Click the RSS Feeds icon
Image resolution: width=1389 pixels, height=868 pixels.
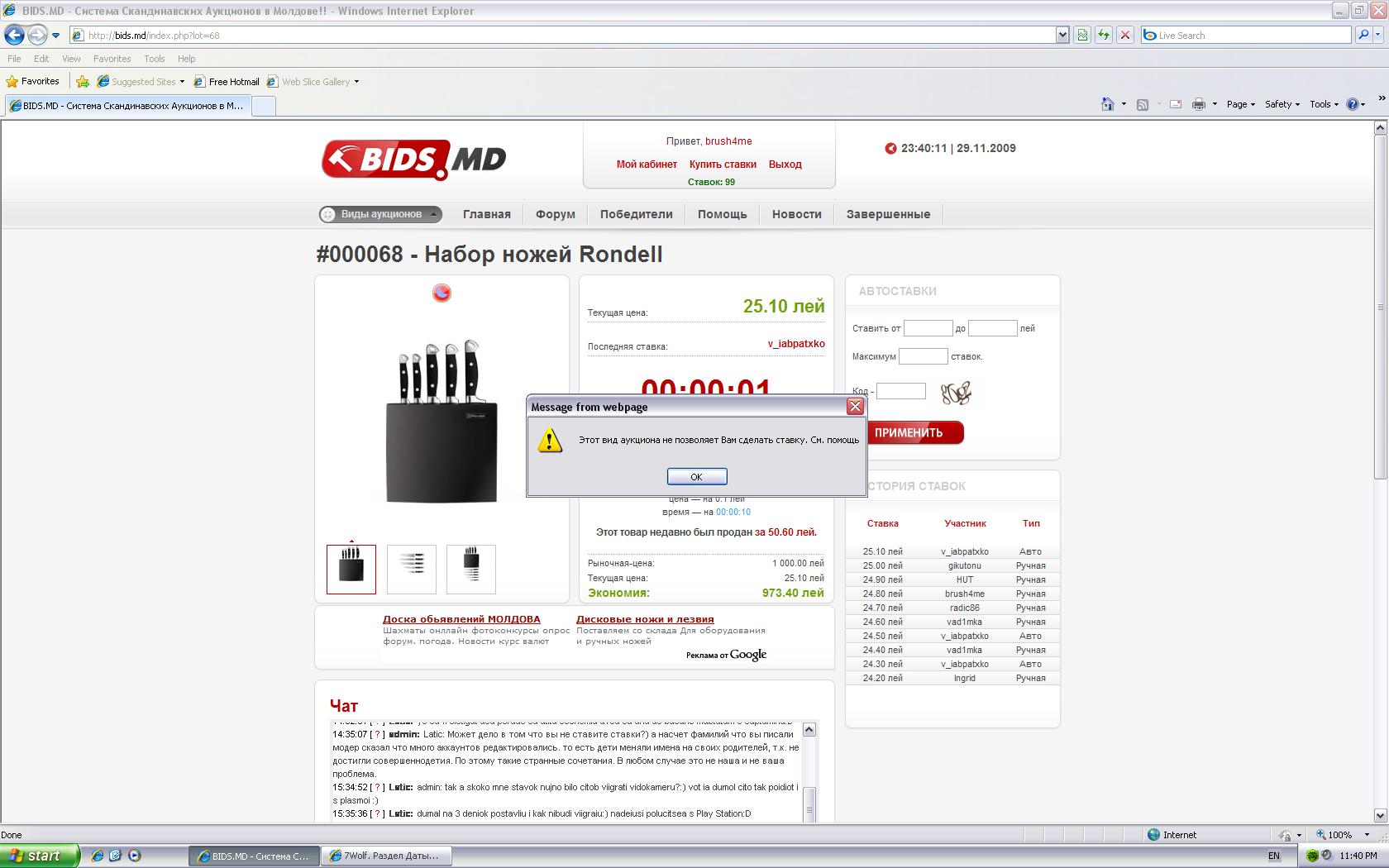point(1143,104)
